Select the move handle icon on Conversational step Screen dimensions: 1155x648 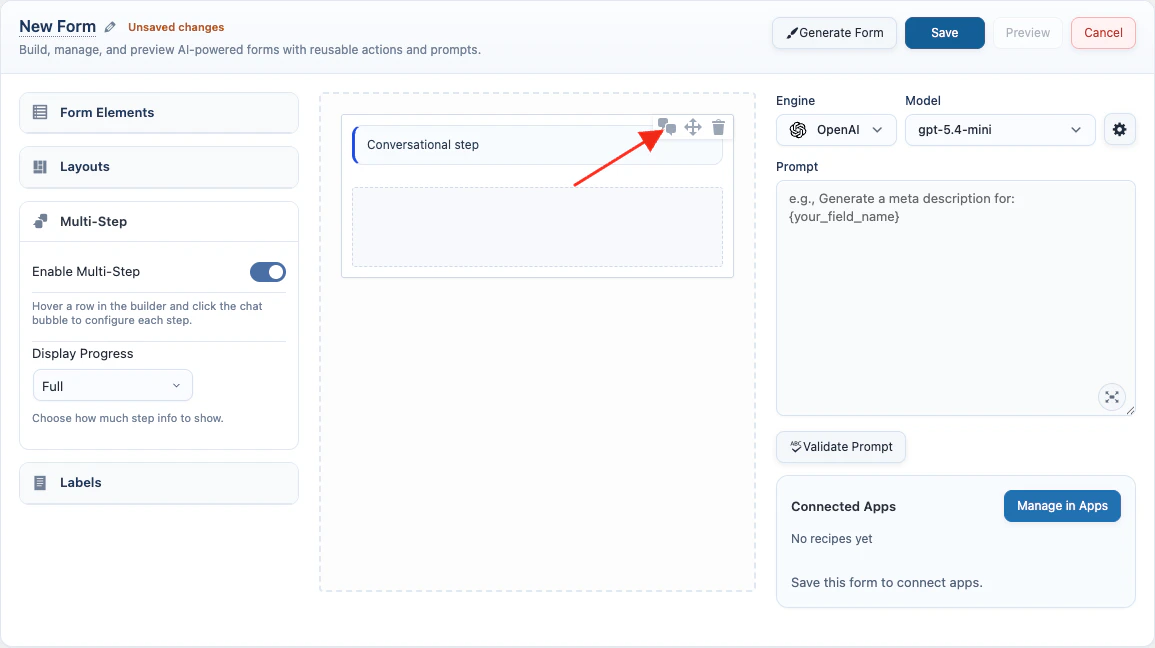(x=692, y=127)
